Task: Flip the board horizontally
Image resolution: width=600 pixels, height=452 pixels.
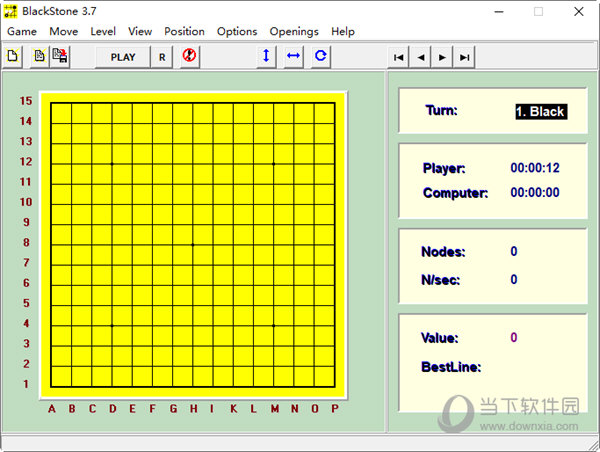Action: [293, 57]
